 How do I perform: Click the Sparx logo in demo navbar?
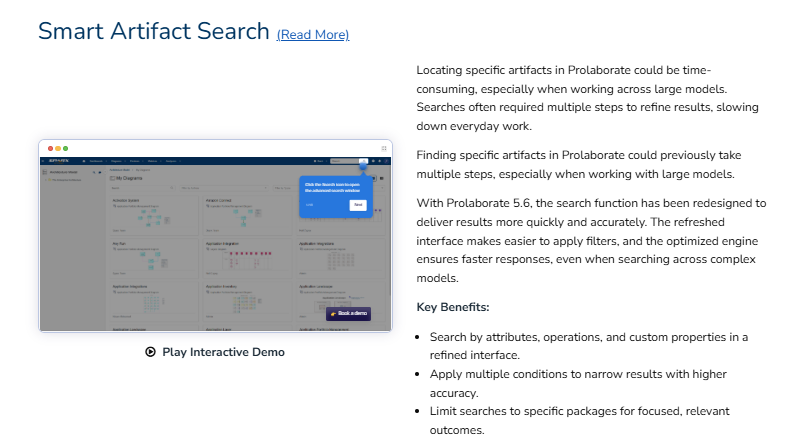58,161
